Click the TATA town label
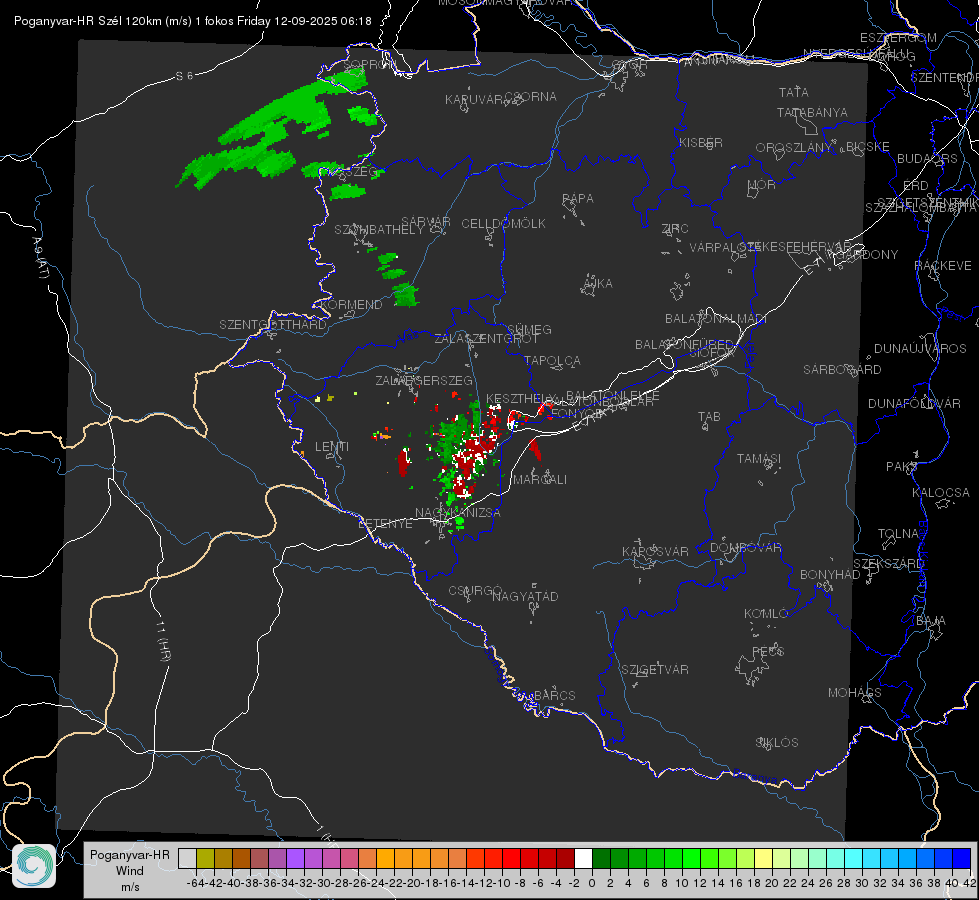The width and height of the screenshot is (979, 900). (794, 92)
